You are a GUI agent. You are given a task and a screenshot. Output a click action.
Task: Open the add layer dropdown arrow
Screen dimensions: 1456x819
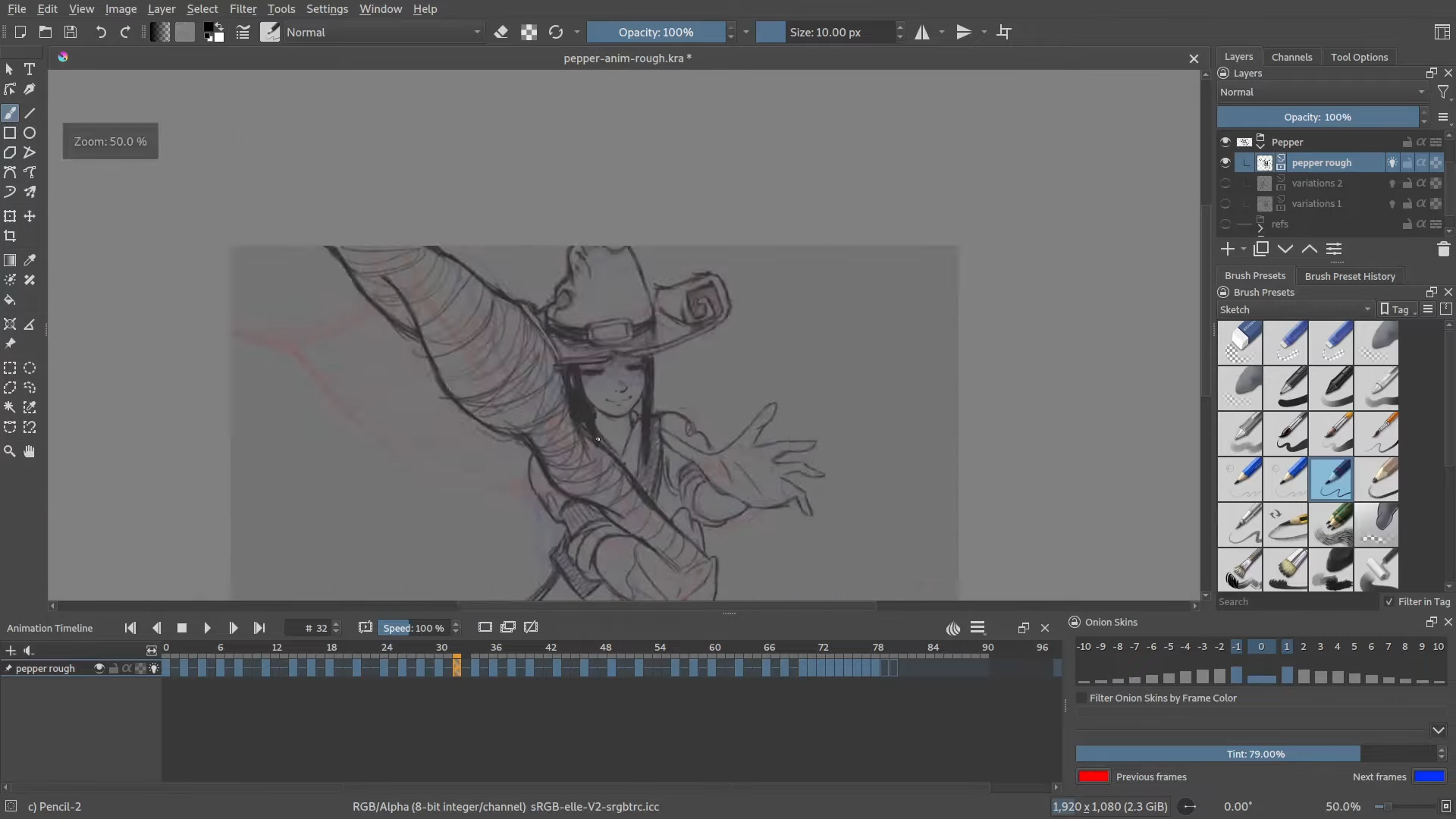pos(1244,249)
